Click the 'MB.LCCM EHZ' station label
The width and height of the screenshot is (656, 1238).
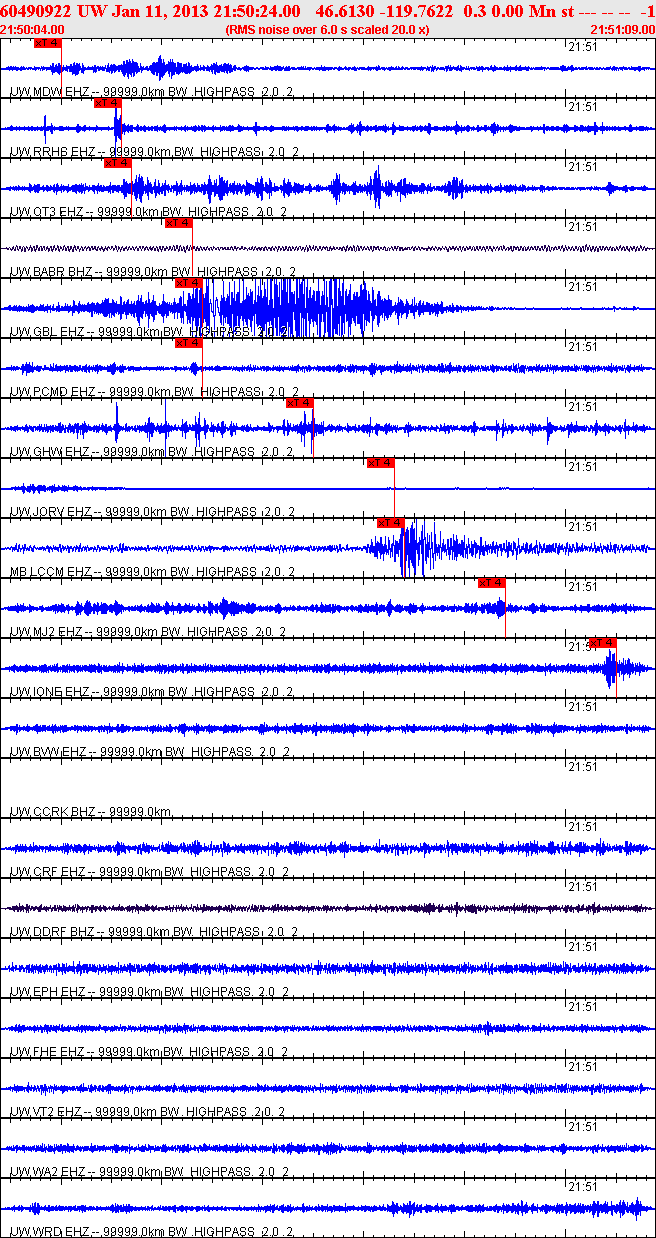tap(50, 572)
